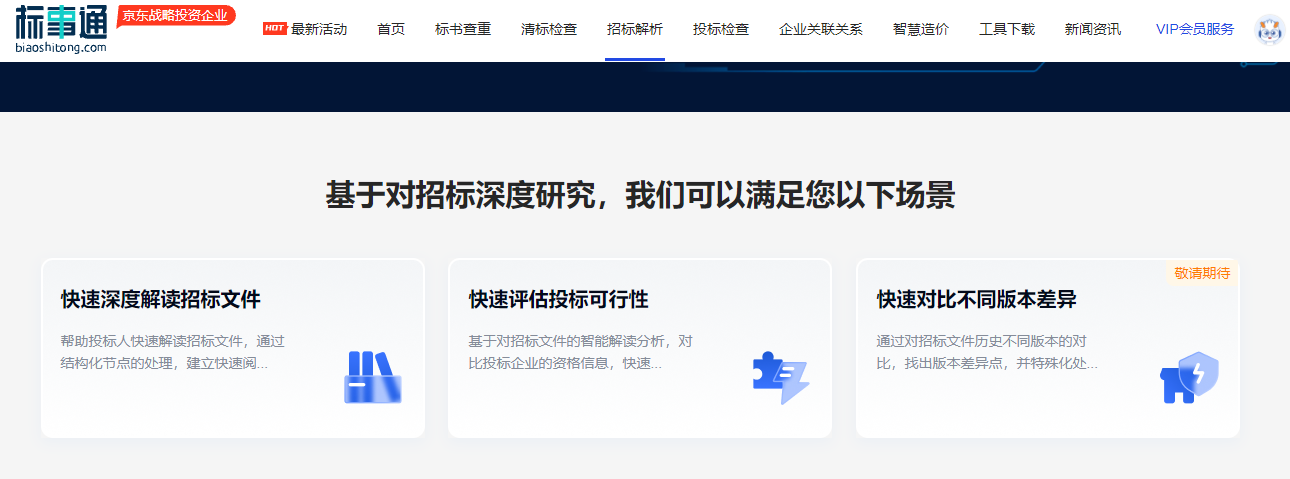1290x479 pixels.
Task: Click the 敬请期待 tag on third card
Action: 1202,273
